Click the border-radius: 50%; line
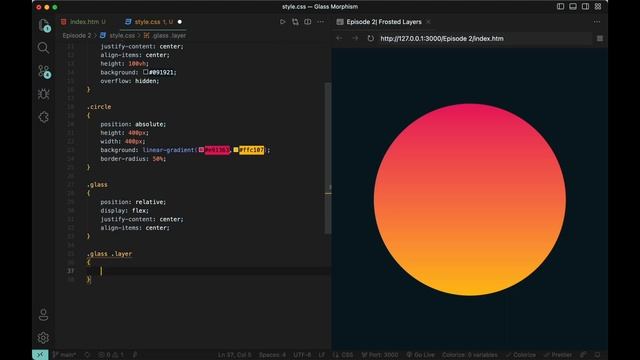Viewport: 640px width, 360px height. [x=133, y=158]
